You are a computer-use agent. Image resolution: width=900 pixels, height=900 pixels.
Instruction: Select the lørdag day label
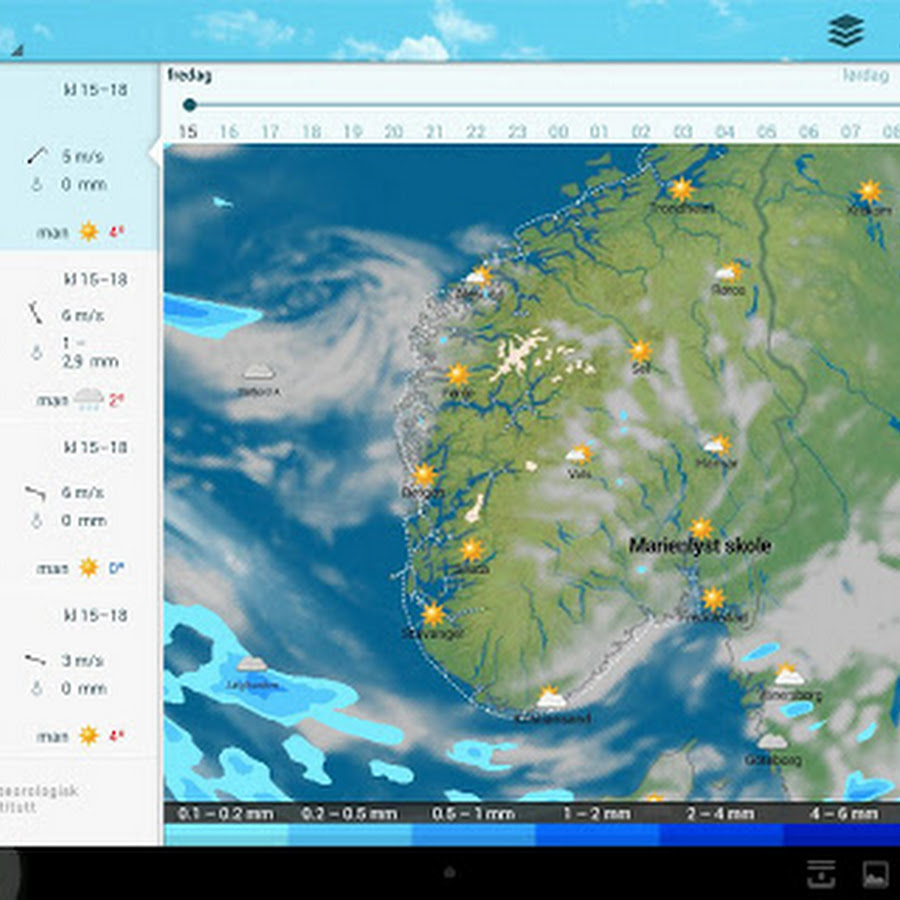tap(866, 75)
